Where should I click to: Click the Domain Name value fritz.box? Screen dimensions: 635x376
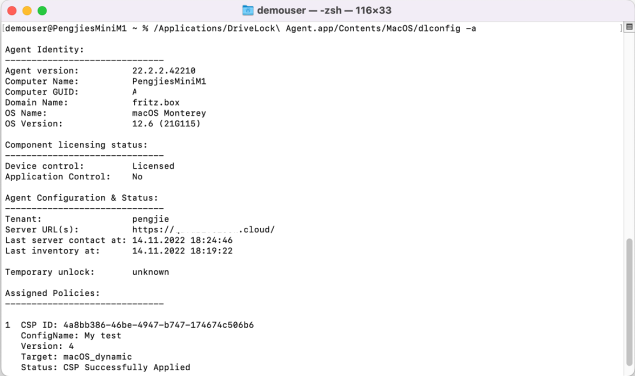156,103
